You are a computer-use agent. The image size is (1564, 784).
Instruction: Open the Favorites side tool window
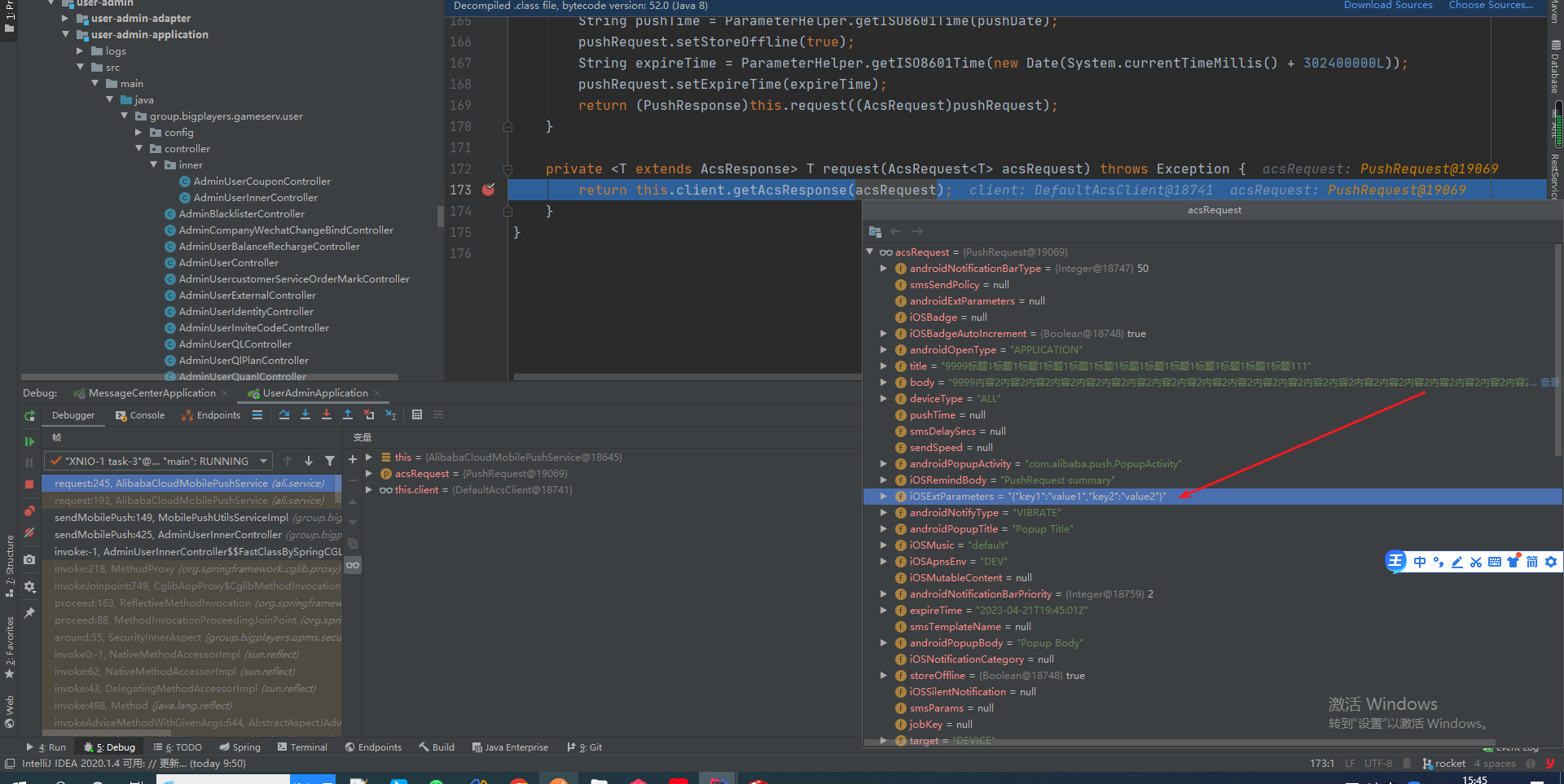point(10,647)
